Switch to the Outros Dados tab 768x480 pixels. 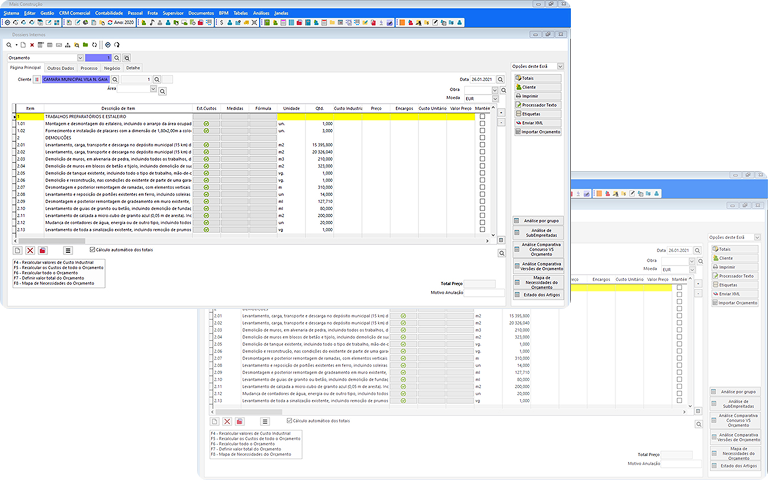coord(60,68)
